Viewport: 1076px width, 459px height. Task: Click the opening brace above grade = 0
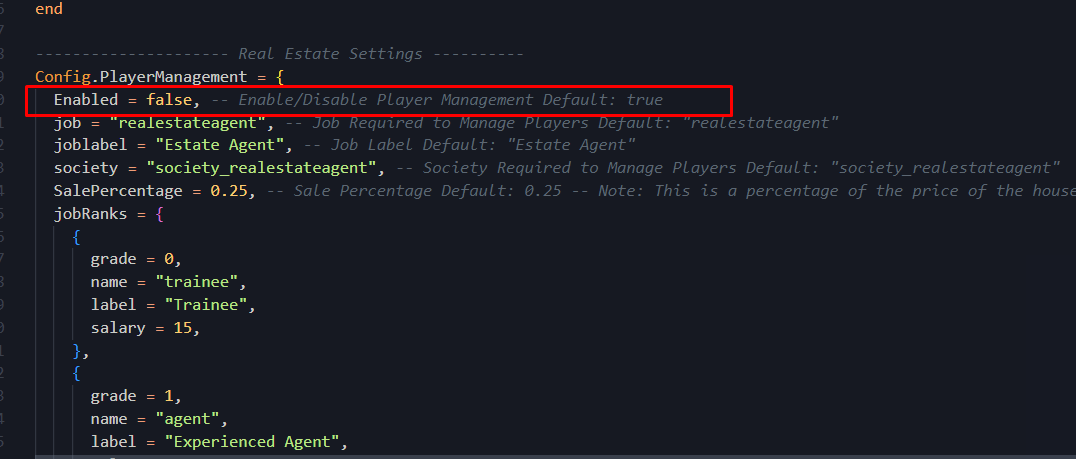77,237
